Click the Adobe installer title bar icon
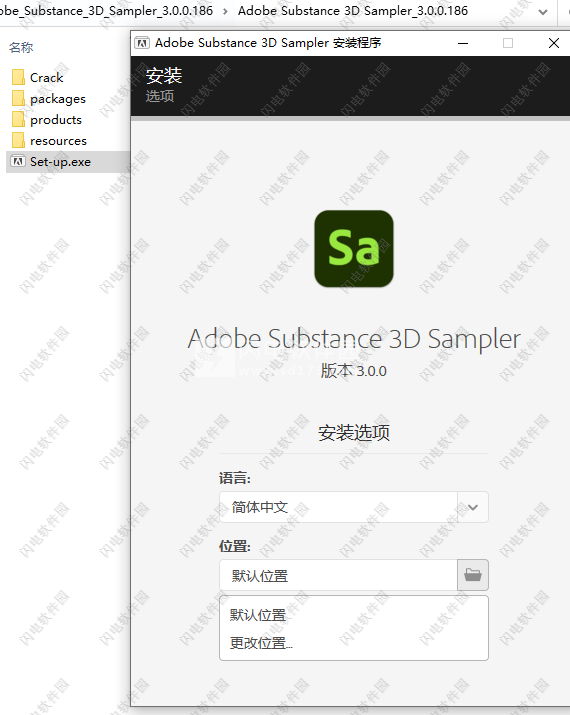The height and width of the screenshot is (715, 570). click(x=142, y=43)
